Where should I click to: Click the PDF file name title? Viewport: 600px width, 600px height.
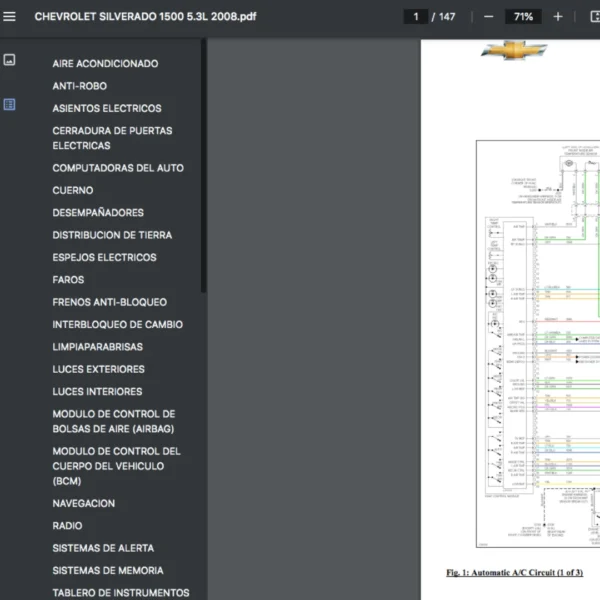[145, 16]
